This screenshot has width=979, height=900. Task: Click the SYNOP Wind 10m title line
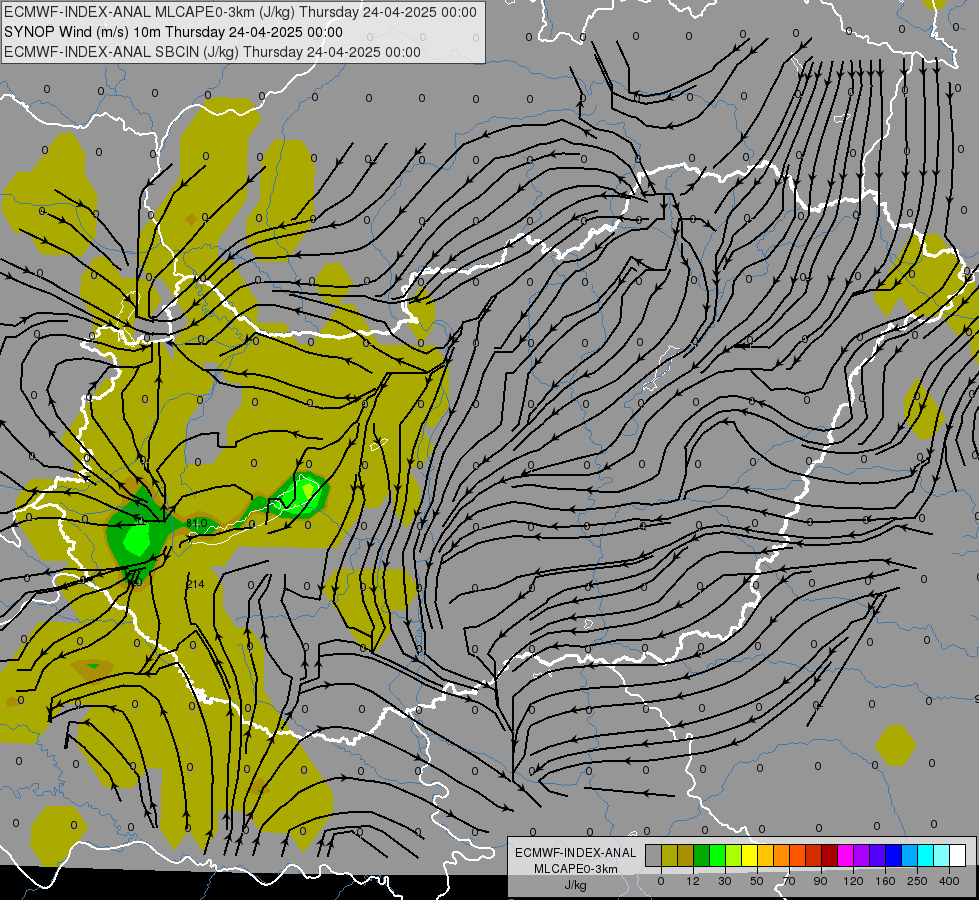[174, 32]
